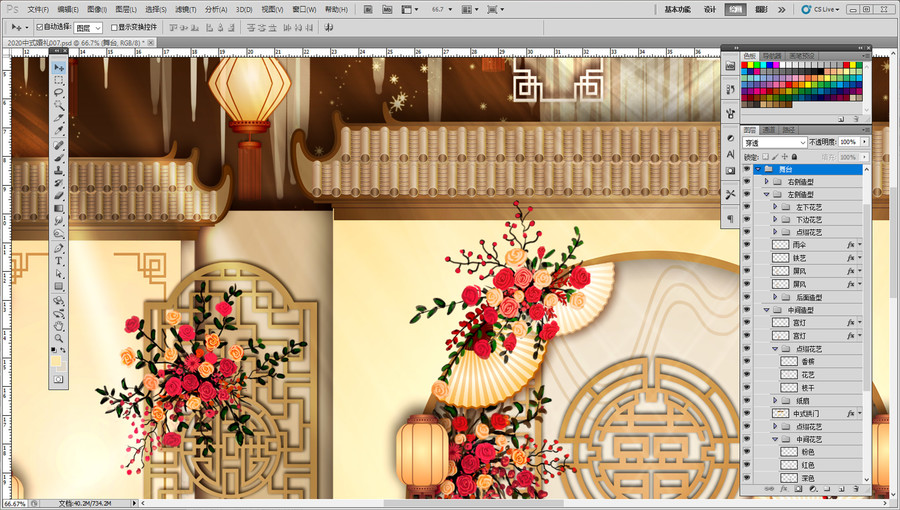The image size is (900, 510).
Task: Open the Paragraph panel icon in the dock
Action: click(x=730, y=219)
